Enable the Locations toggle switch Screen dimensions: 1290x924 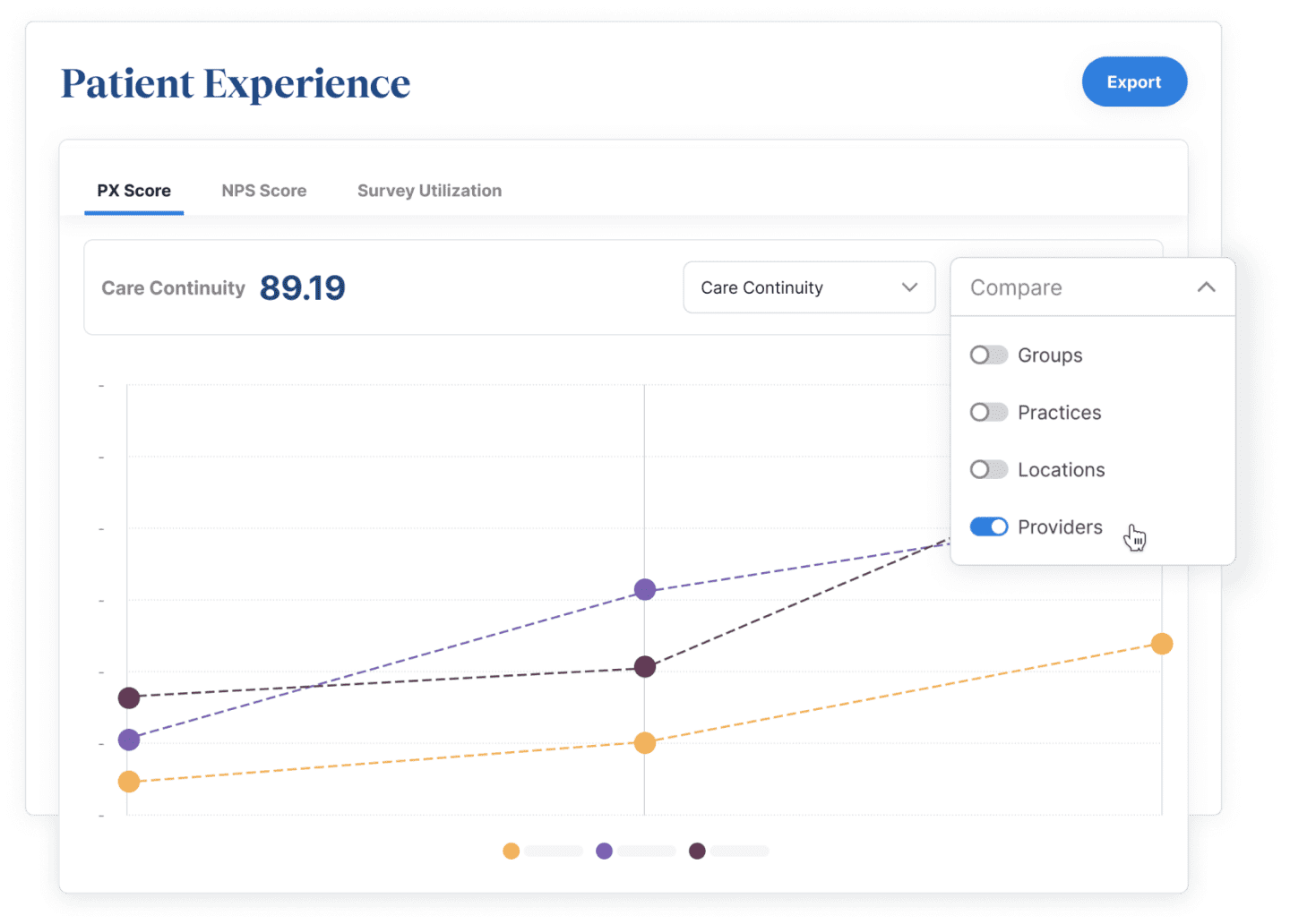click(988, 470)
